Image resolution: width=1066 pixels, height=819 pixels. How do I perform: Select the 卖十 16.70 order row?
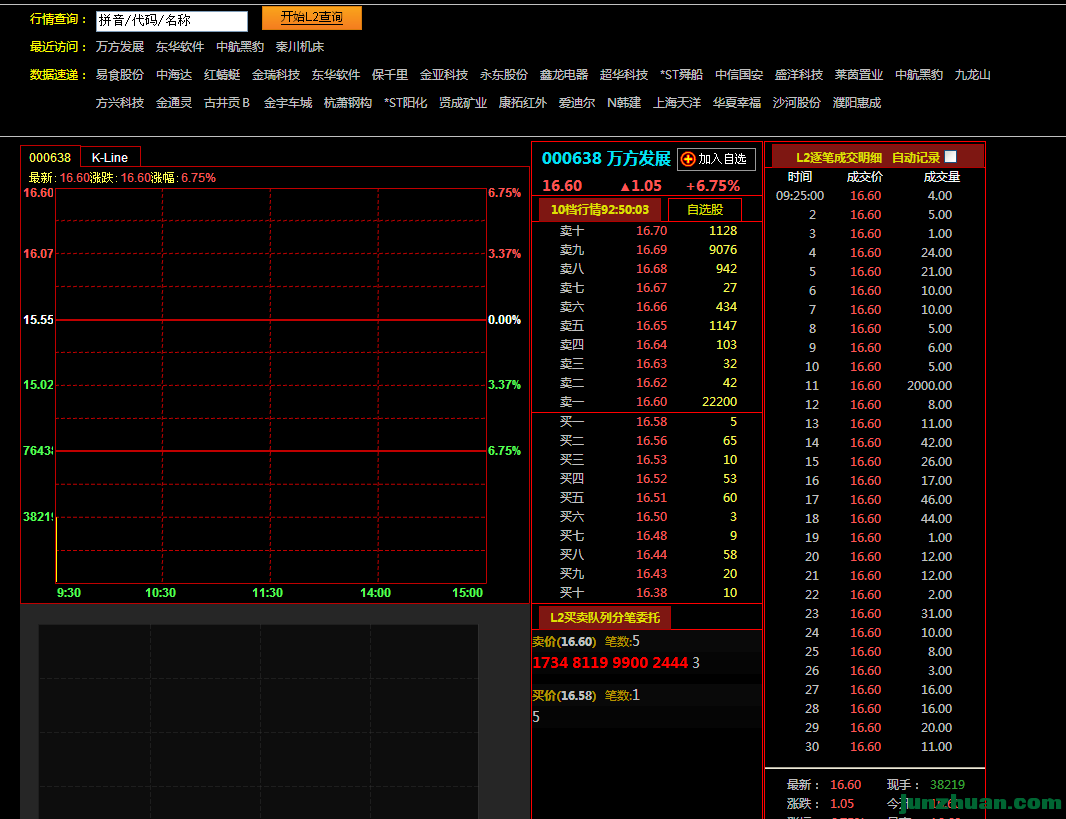[648, 230]
